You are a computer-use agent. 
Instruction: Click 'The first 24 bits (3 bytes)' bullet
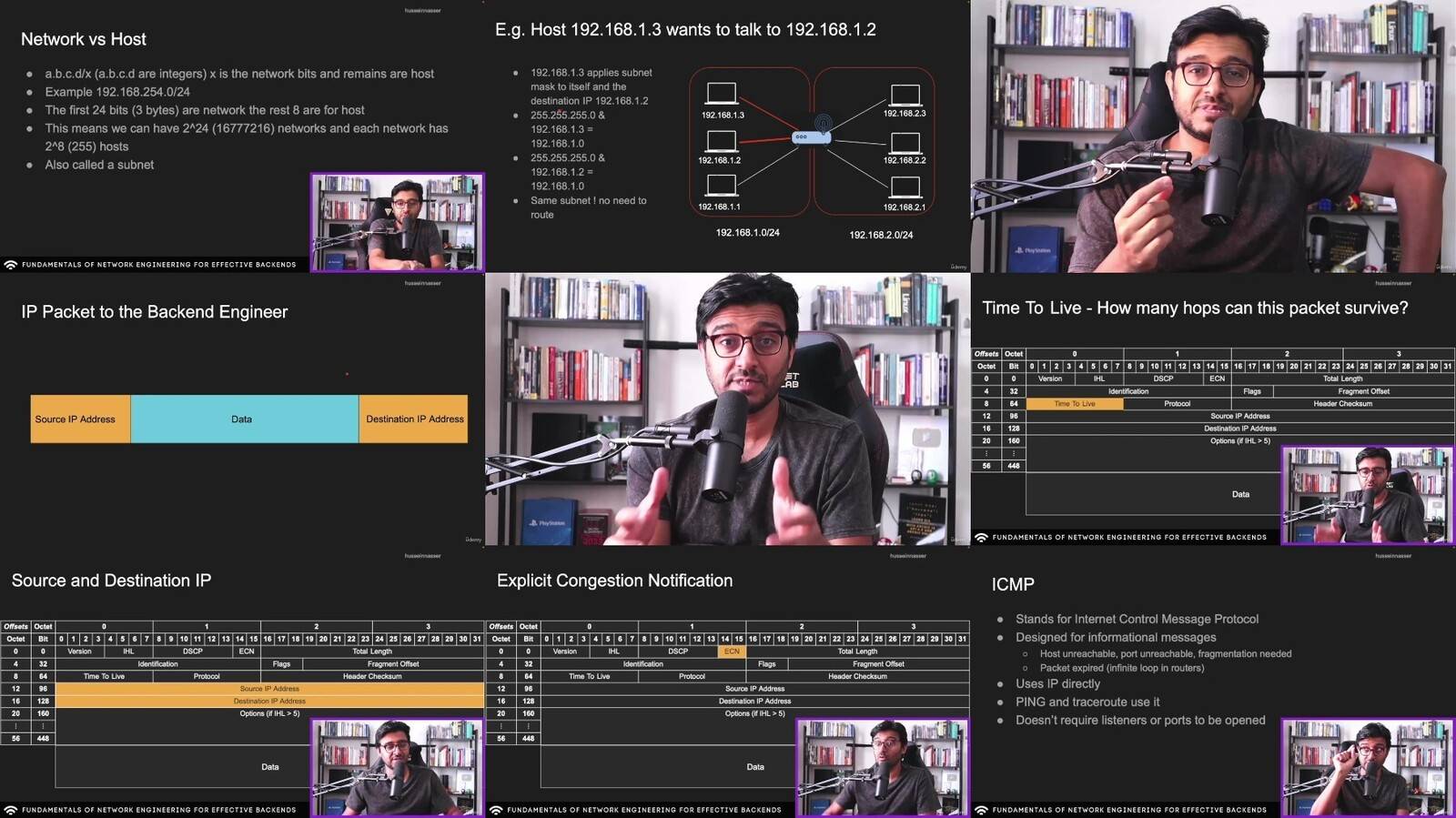pyautogui.click(x=205, y=110)
